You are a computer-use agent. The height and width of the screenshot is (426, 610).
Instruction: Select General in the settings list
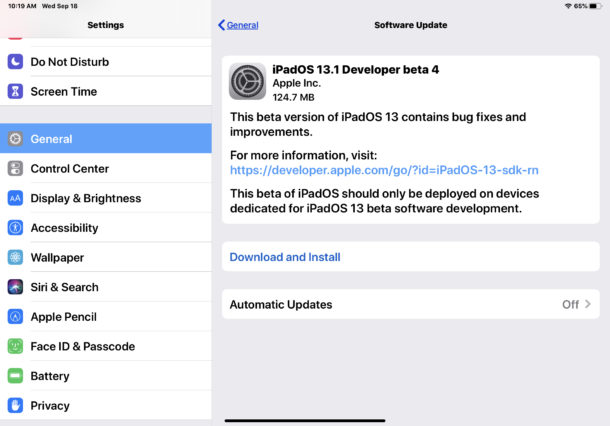tap(106, 138)
